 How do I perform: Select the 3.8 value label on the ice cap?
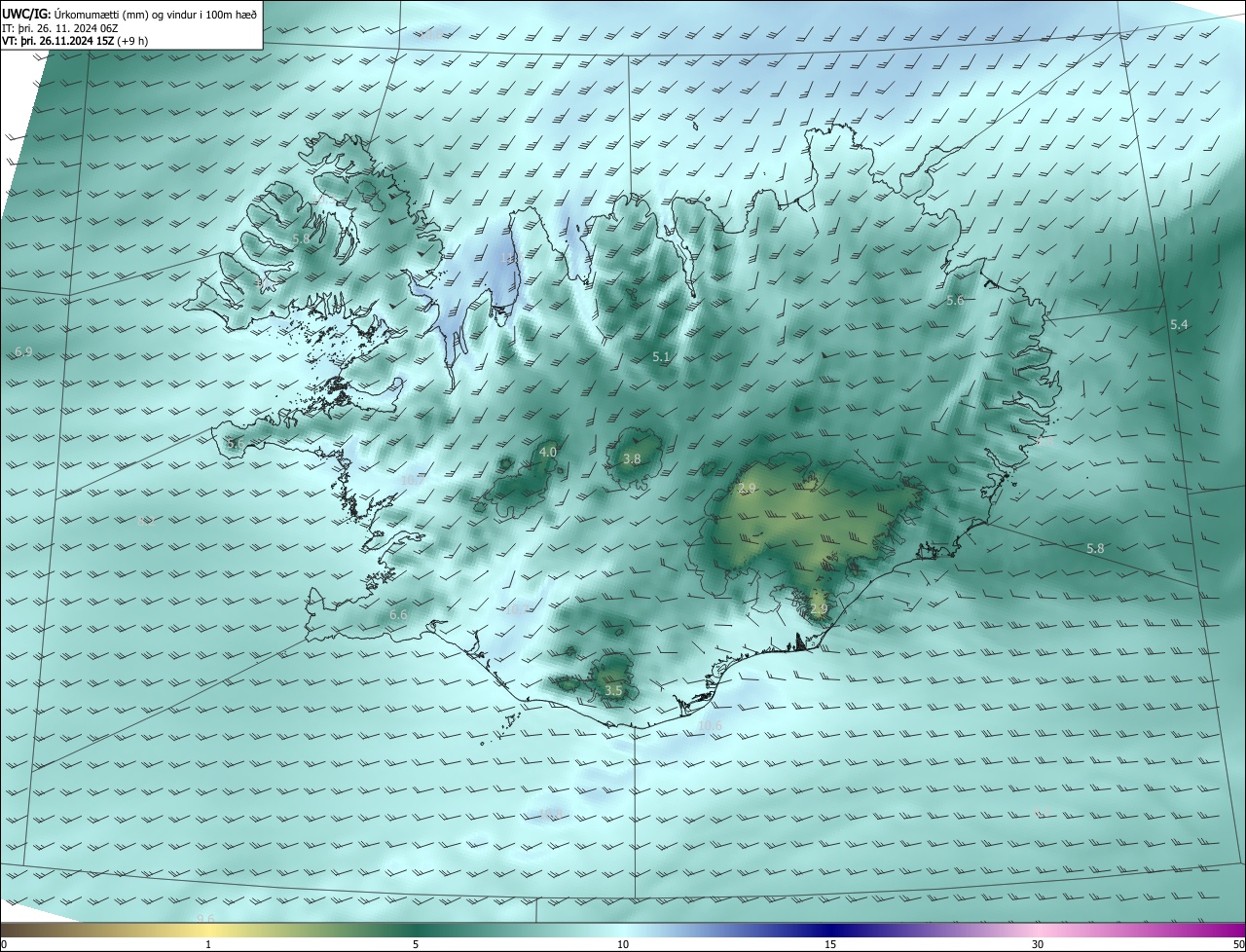click(632, 458)
